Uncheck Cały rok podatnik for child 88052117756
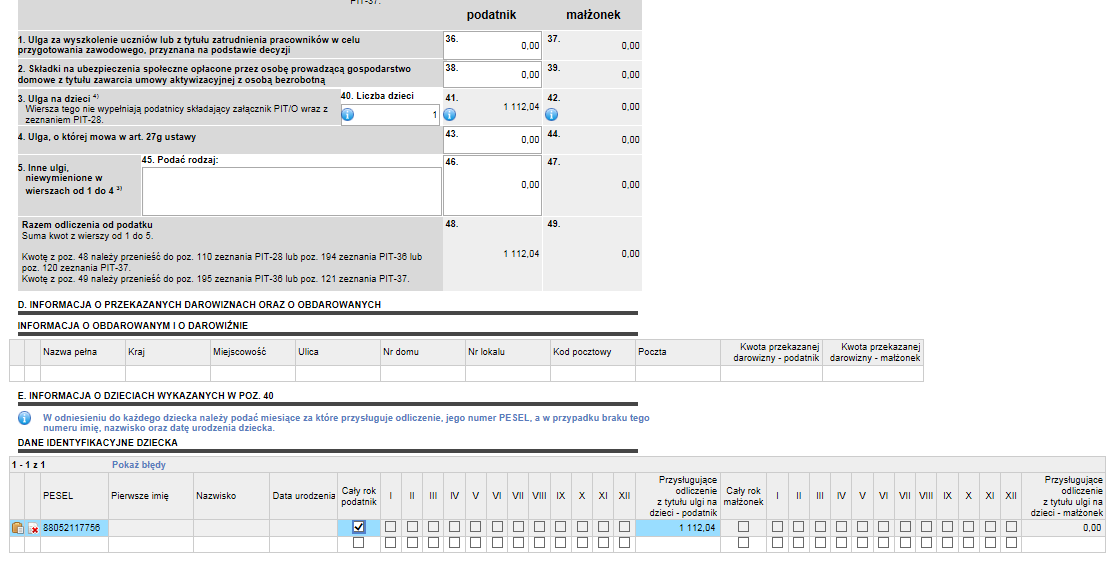 click(358, 527)
